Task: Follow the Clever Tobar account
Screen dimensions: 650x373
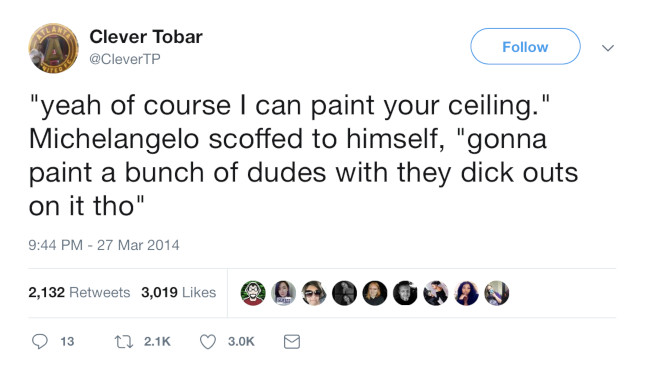Action: pos(525,46)
